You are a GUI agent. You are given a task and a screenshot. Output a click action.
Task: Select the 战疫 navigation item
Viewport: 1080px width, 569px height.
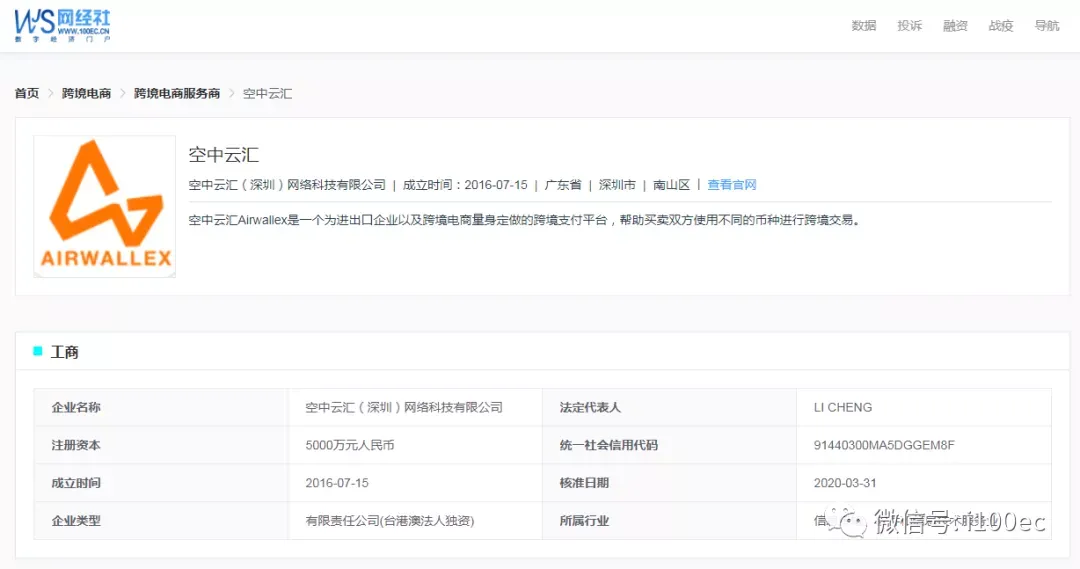pyautogui.click(x=1001, y=25)
